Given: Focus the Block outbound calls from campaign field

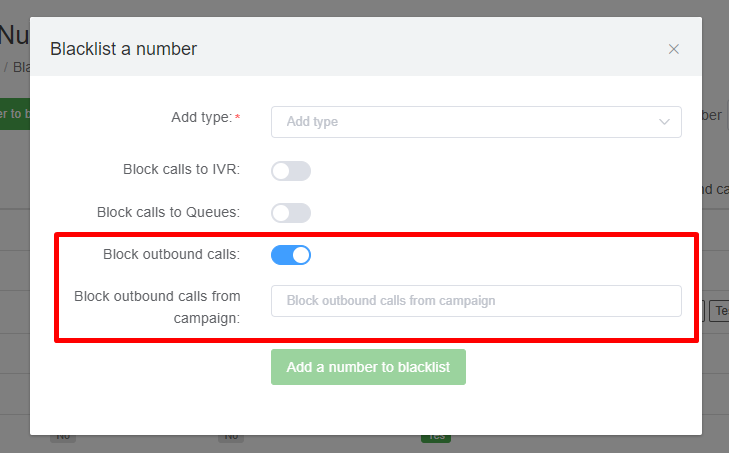Looking at the screenshot, I should [476, 301].
